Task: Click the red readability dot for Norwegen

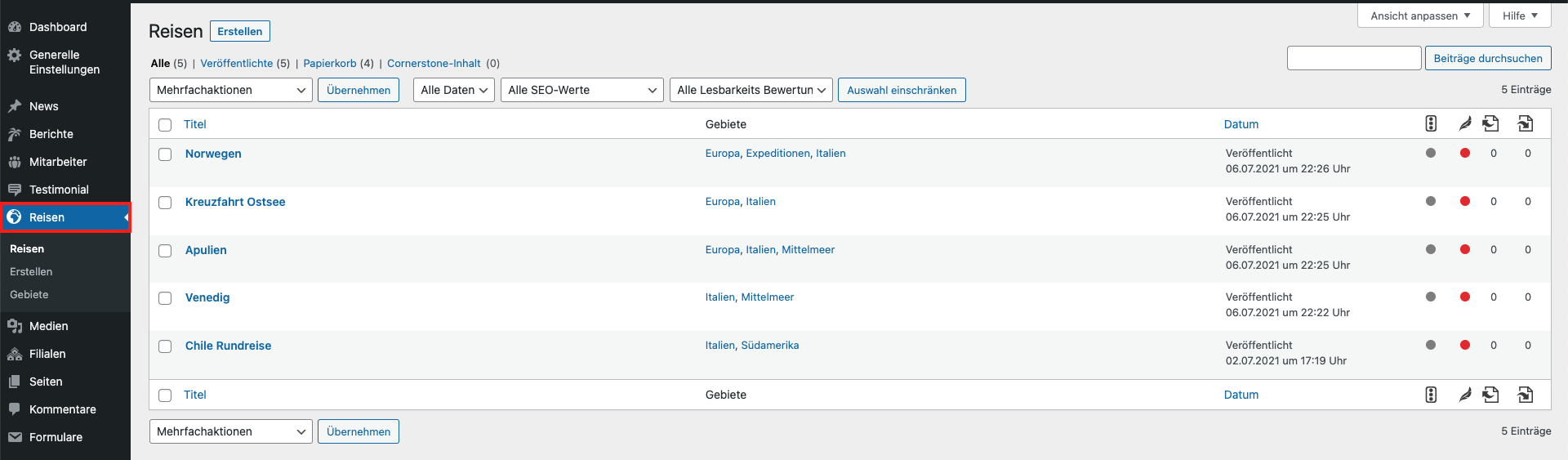Action: 1464,153
